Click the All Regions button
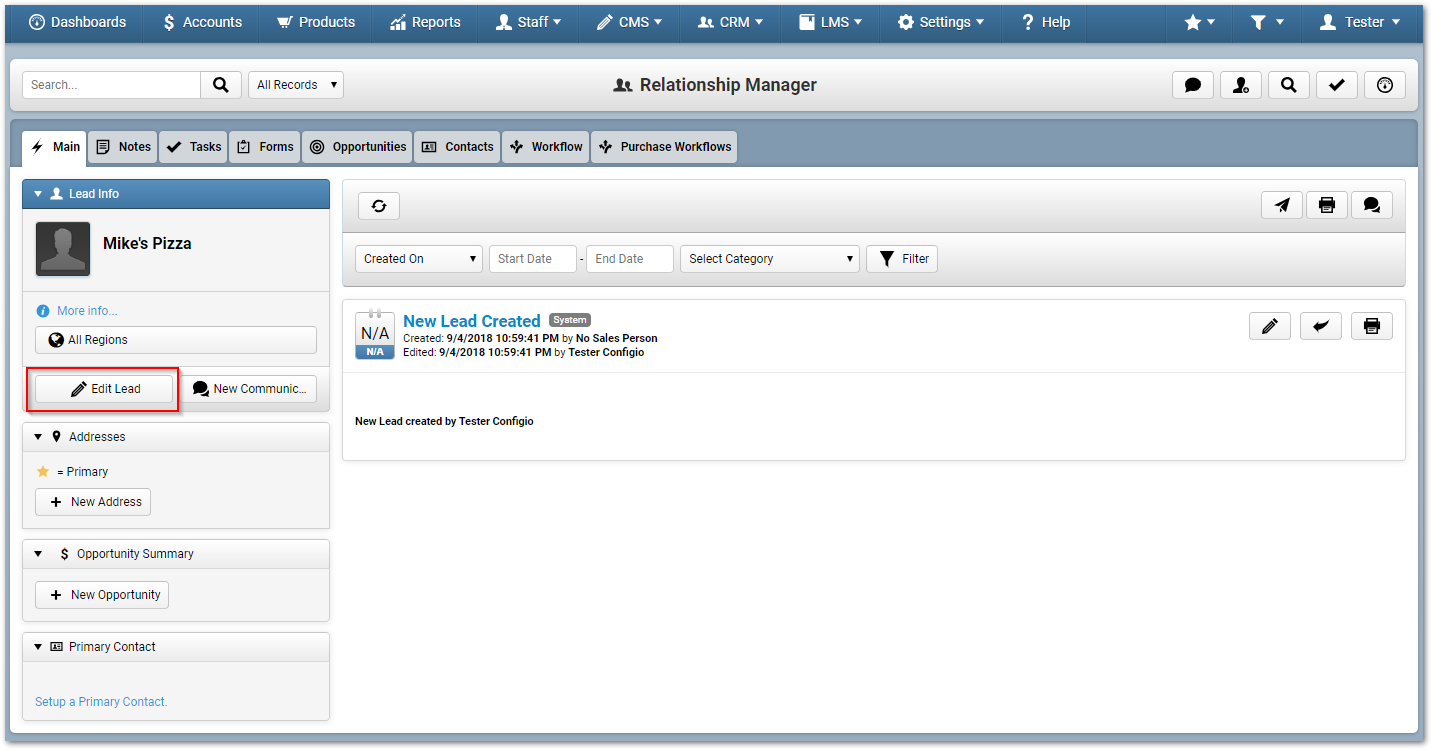Viewport: 1432px width, 750px height. (176, 340)
